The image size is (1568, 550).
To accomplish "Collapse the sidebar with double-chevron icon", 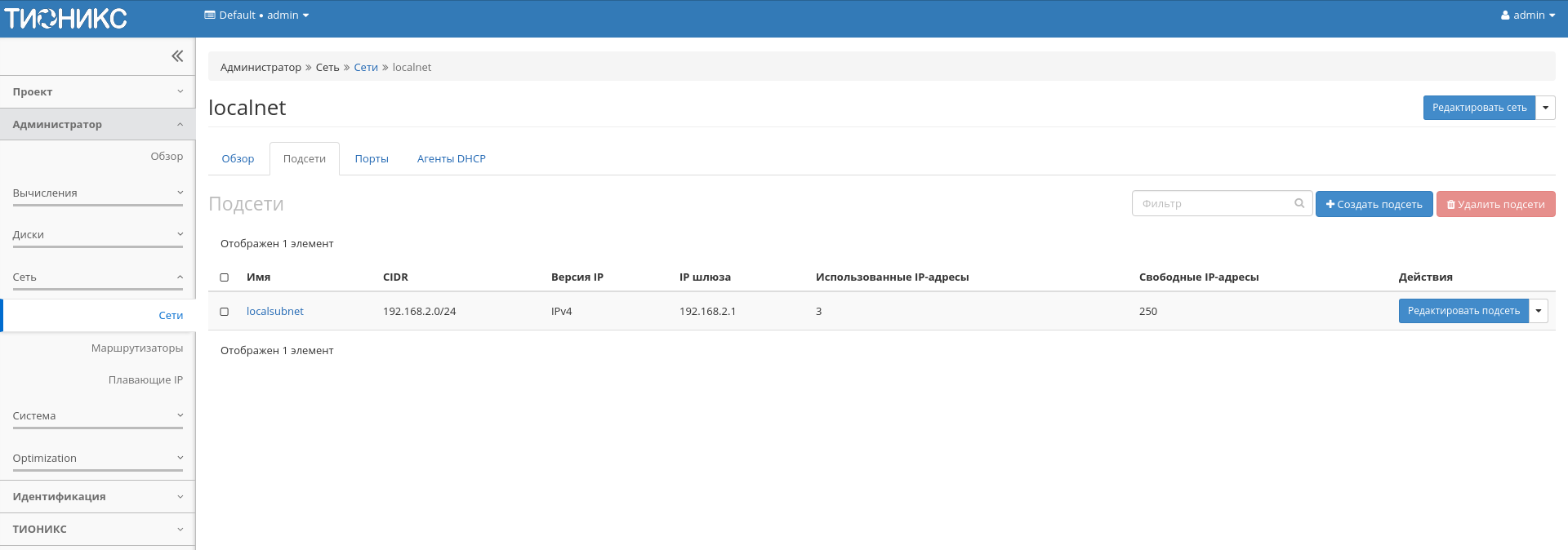I will (x=176, y=56).
